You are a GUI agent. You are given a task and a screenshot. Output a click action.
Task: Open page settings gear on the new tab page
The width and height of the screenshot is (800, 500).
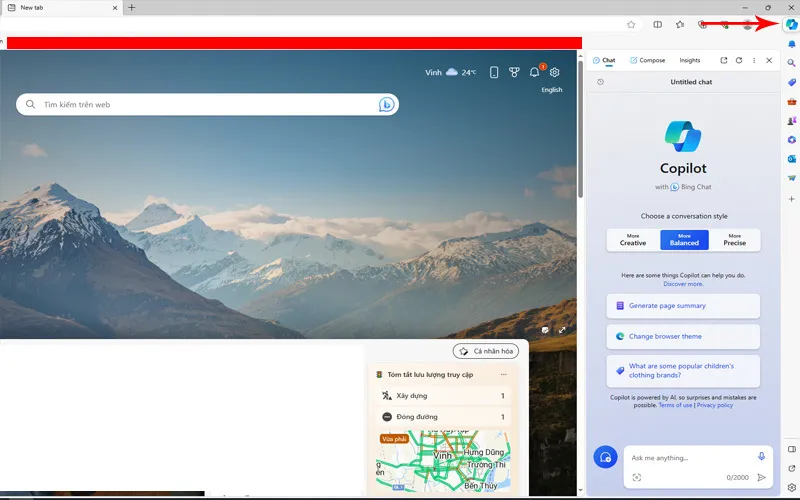tap(555, 72)
